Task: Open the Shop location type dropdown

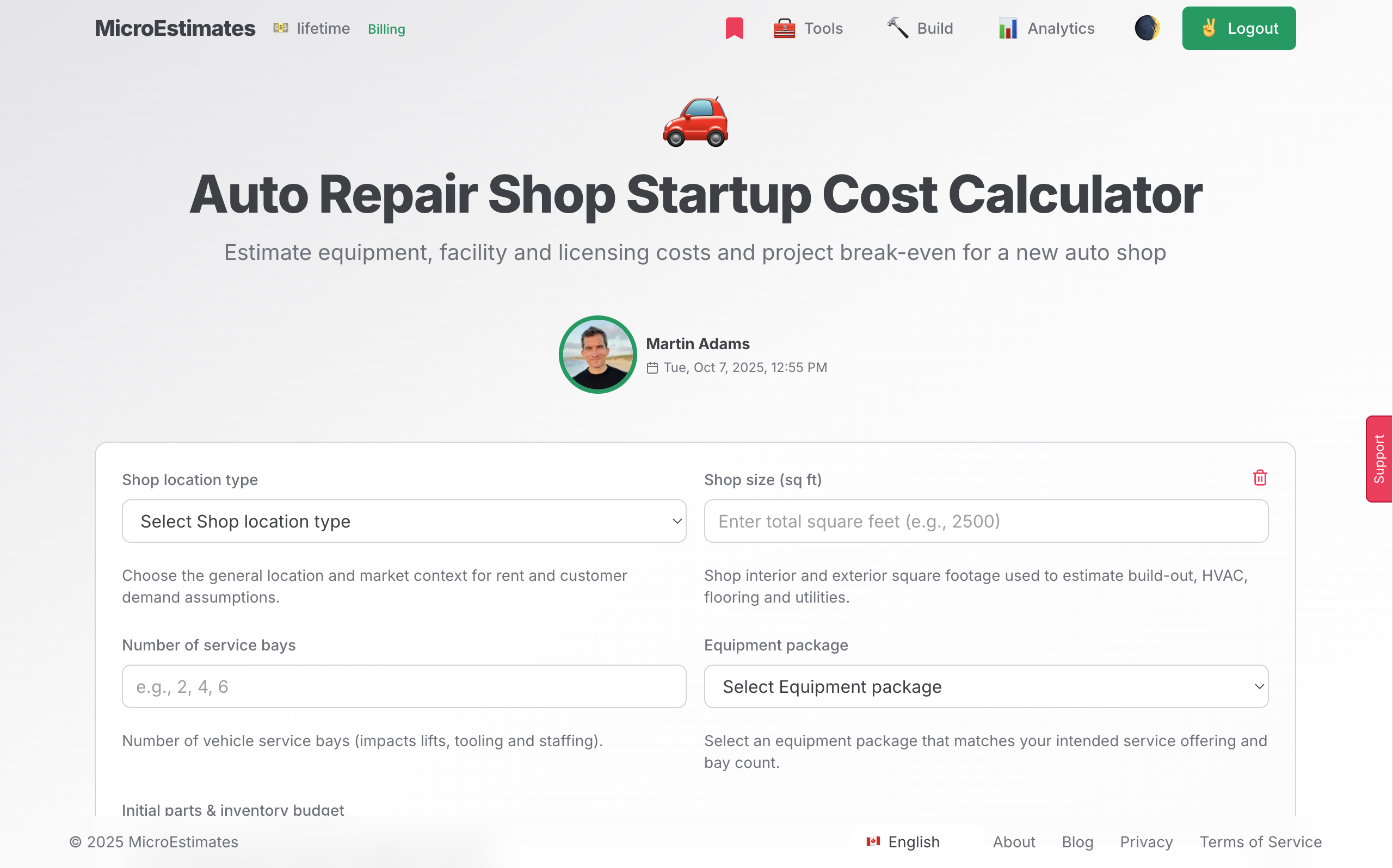Action: [404, 521]
